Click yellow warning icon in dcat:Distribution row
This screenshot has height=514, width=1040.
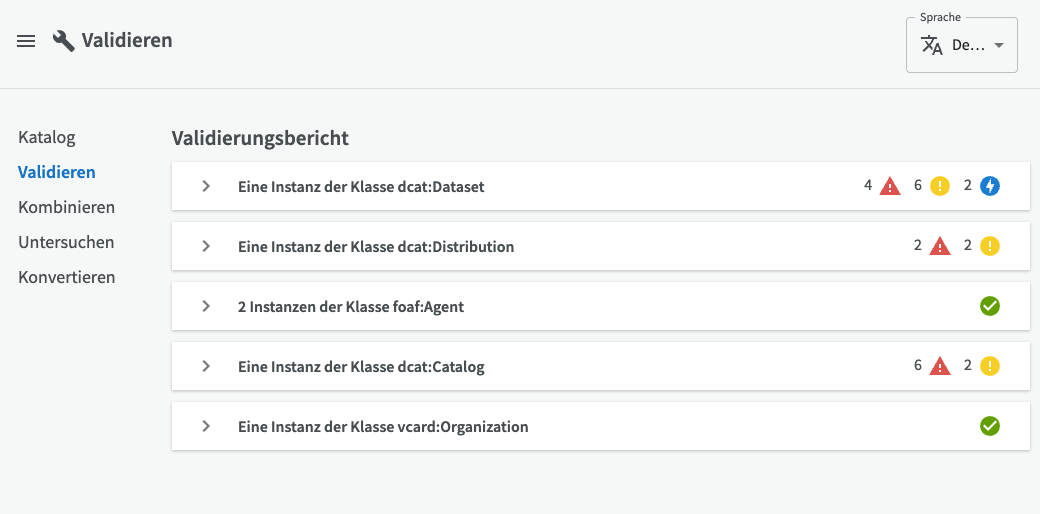(990, 246)
